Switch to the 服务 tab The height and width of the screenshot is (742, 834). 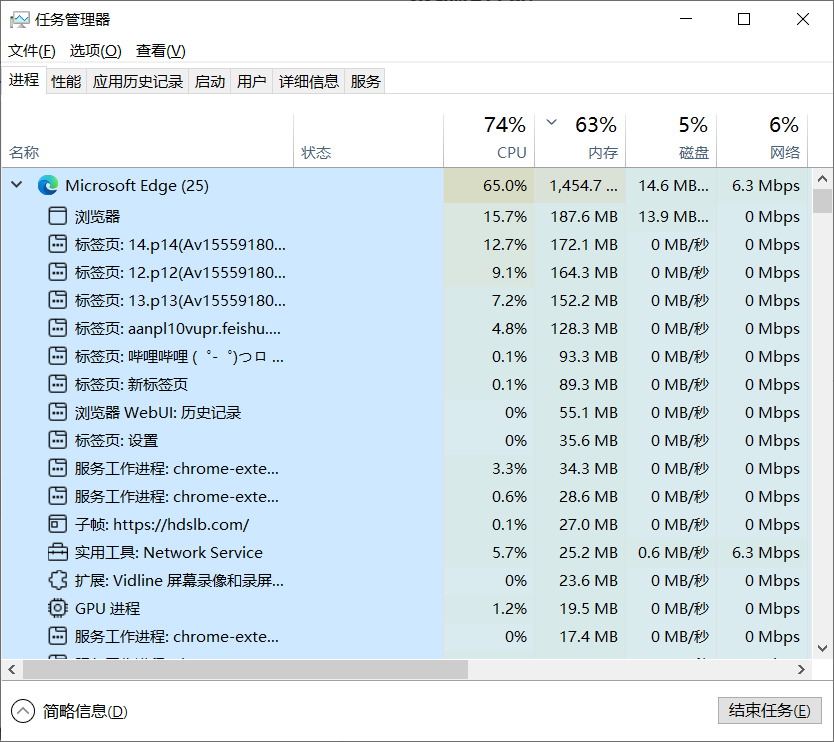(365, 81)
